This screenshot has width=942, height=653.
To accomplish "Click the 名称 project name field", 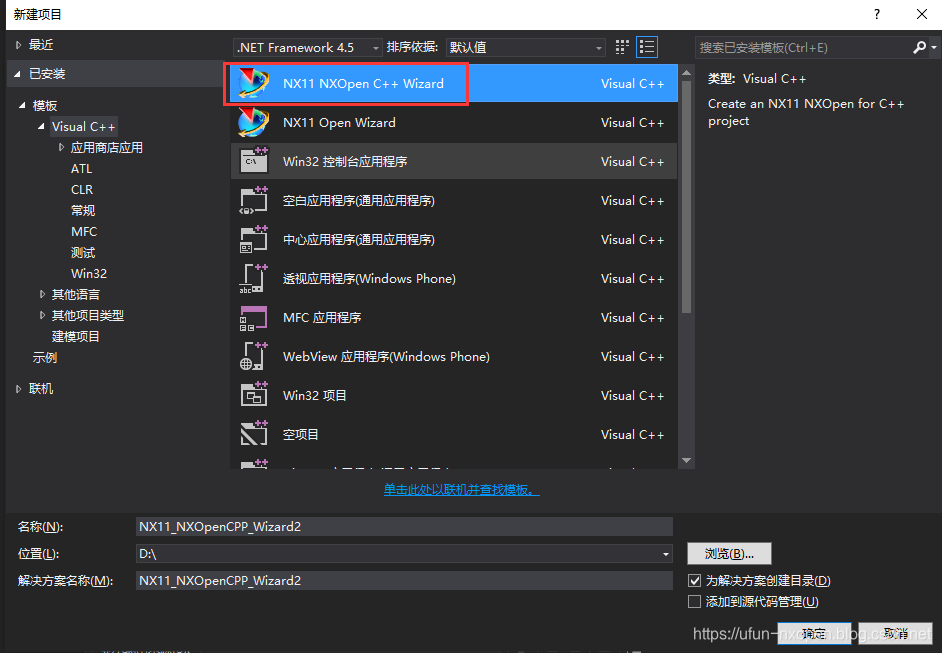I will coord(404,526).
